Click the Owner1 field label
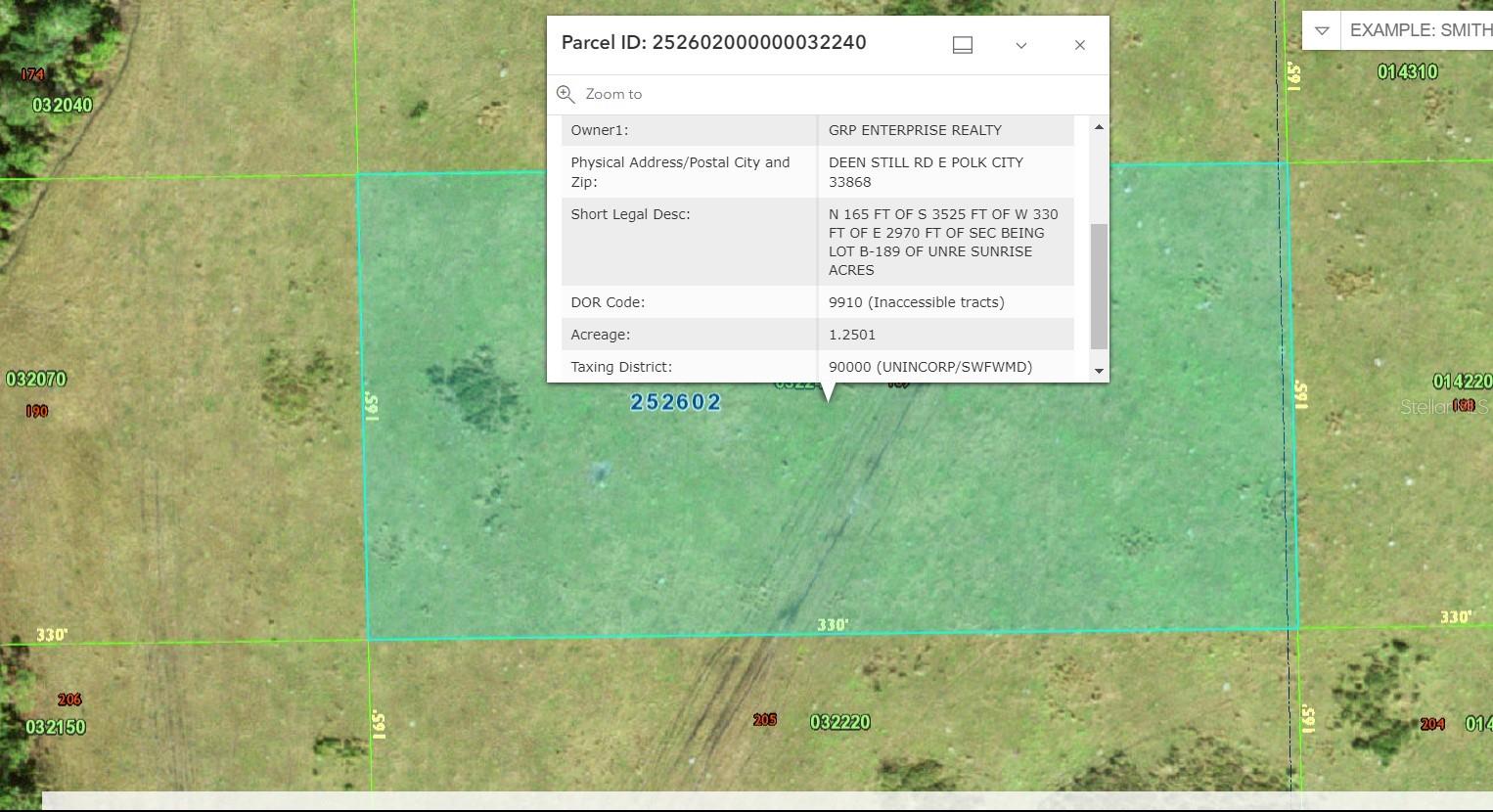1493x812 pixels. 600,130
